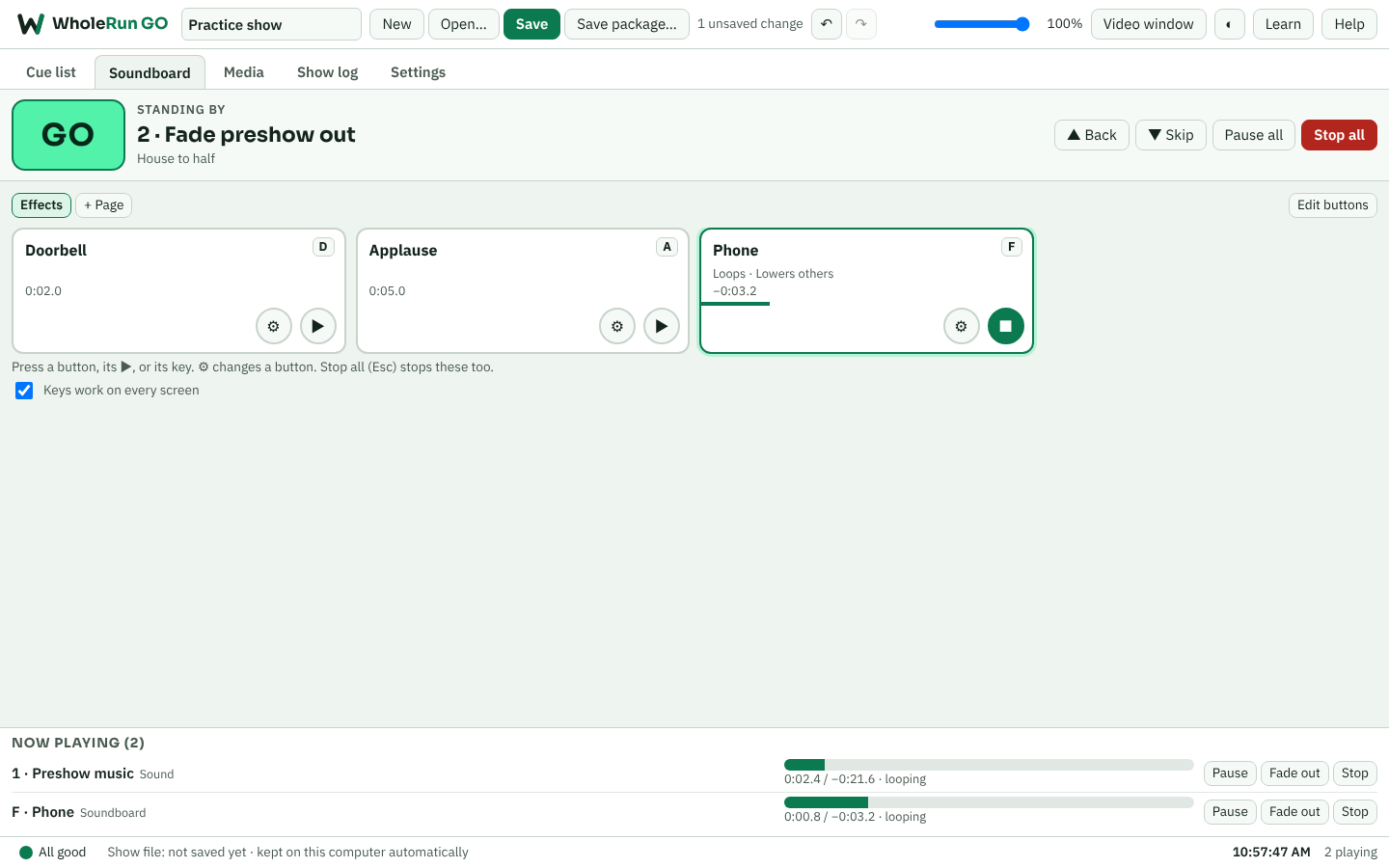Click the red Stop all button
1389x868 pixels.
pyautogui.click(x=1339, y=135)
